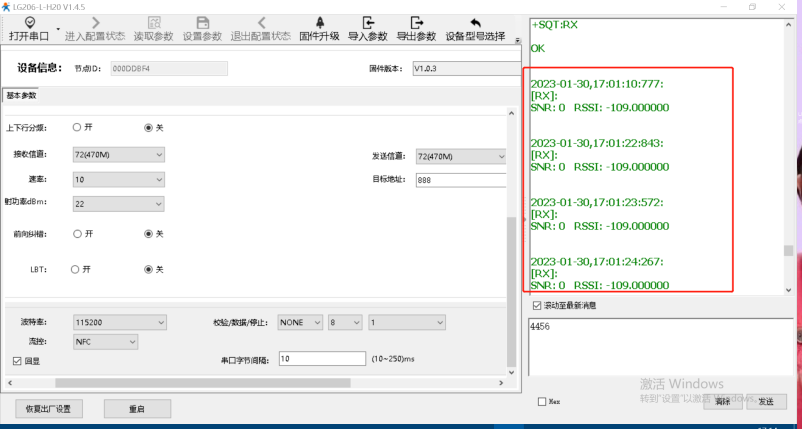
Task: Click the 进入配置状态 toolbar icon
Action: tap(95, 22)
